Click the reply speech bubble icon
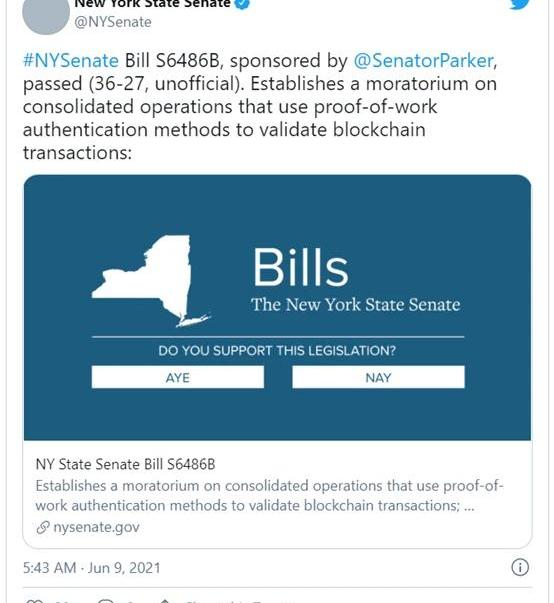The image size is (554, 603). point(106,601)
